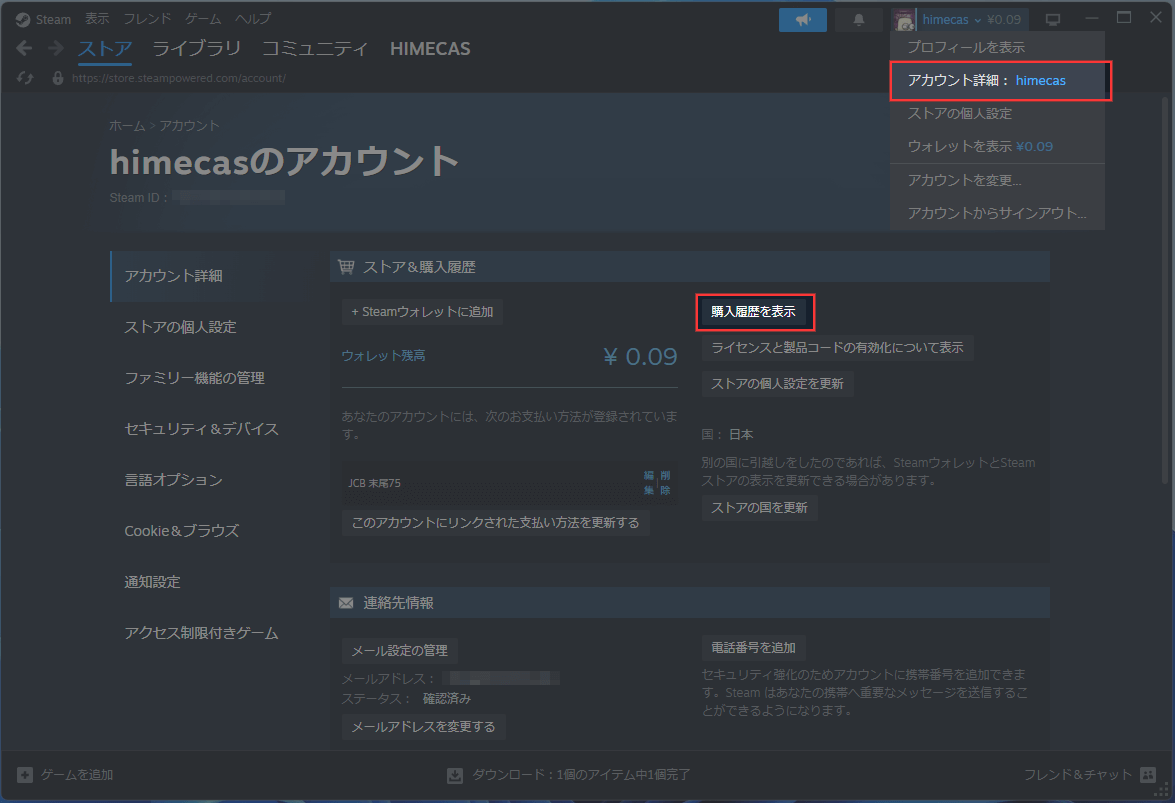Screen dimensions: 1175x803
Task: Select アカウントを変更 menu entry
Action: click(997, 180)
